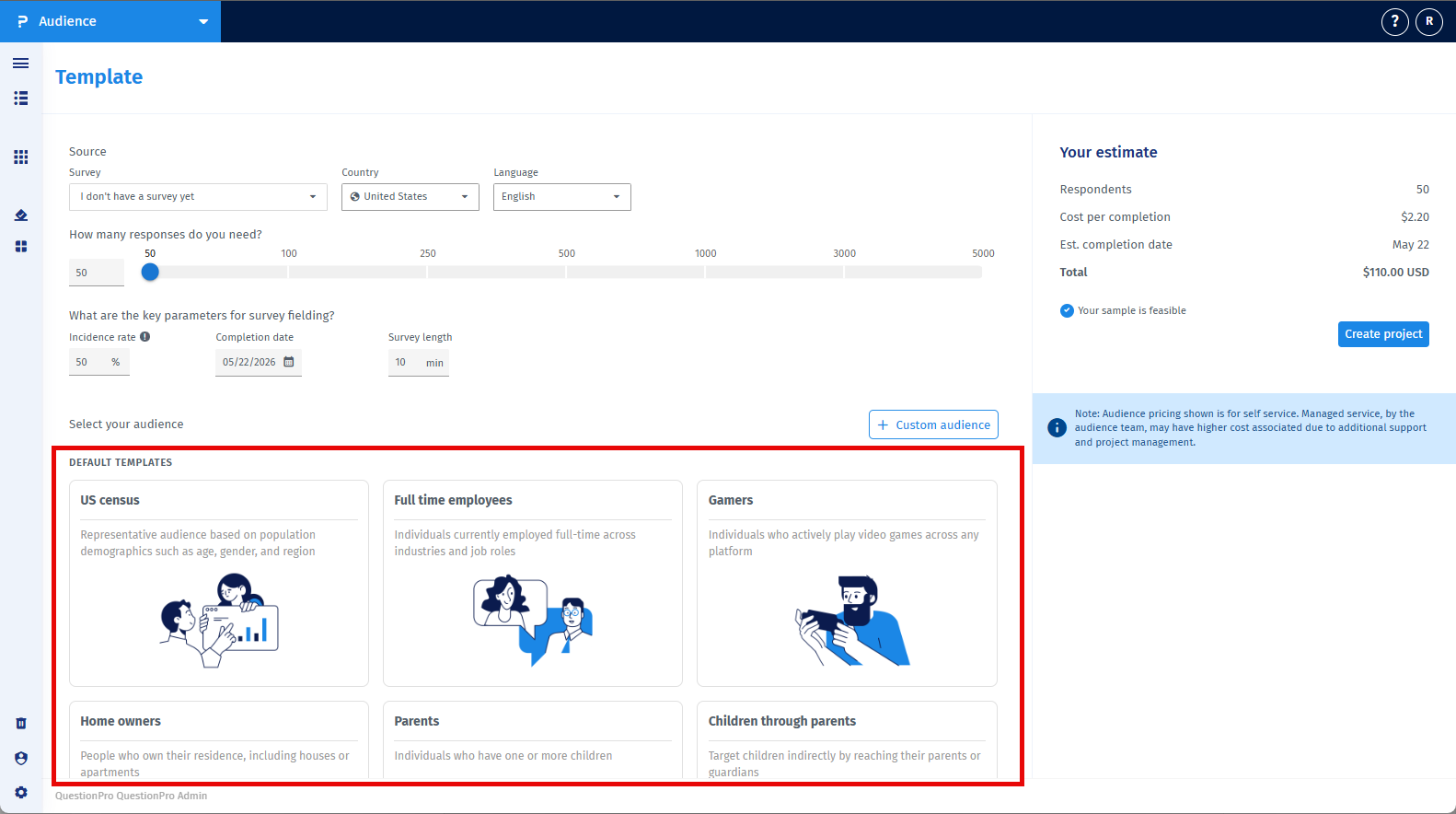Screen dimensions: 1456x814
Task: Click the "QuestionPro QuestionPro Admin" footer text
Action: click(131, 796)
